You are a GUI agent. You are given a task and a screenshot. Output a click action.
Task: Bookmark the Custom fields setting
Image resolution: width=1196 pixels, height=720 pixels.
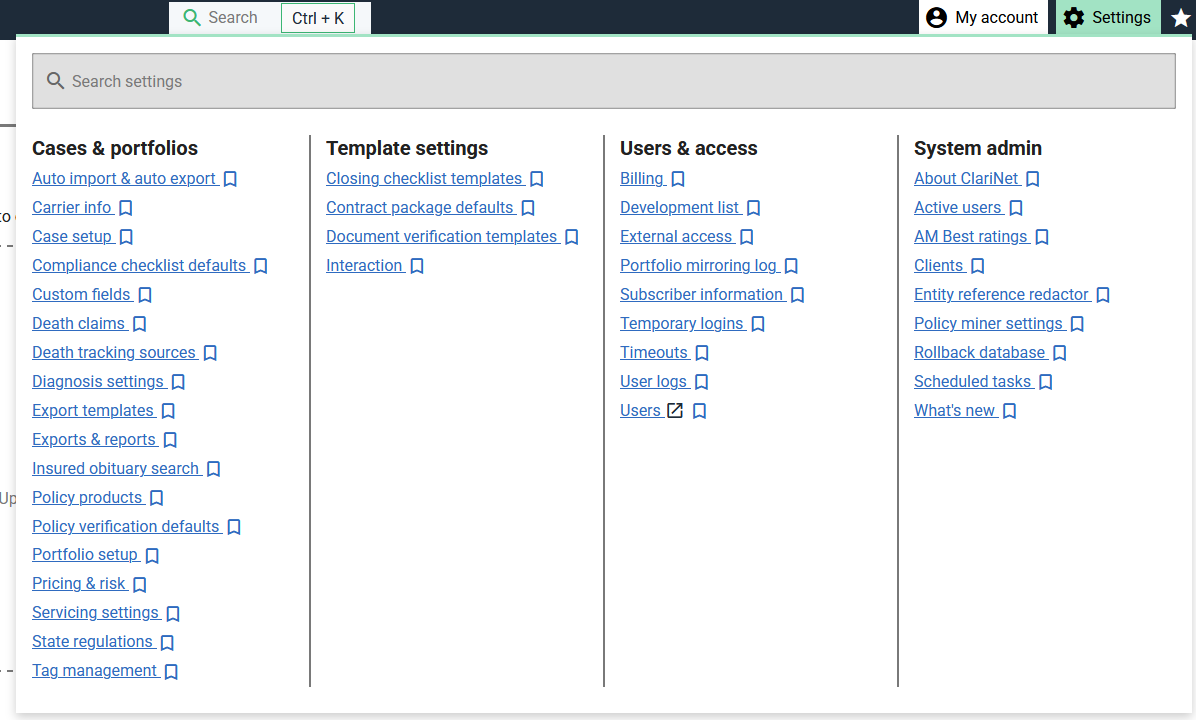click(x=145, y=295)
